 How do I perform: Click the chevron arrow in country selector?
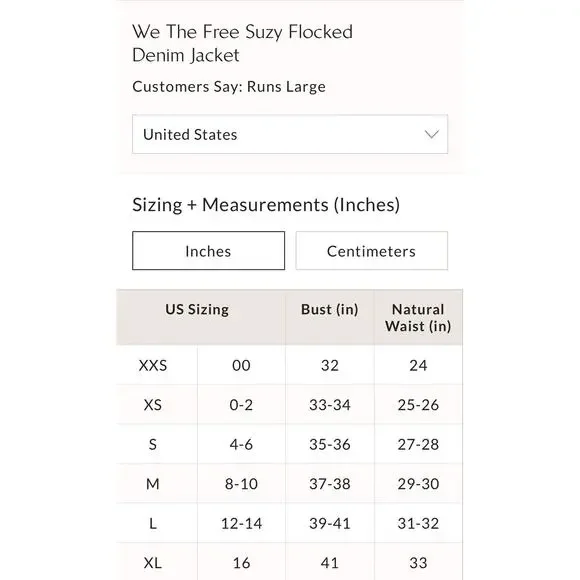click(431, 134)
